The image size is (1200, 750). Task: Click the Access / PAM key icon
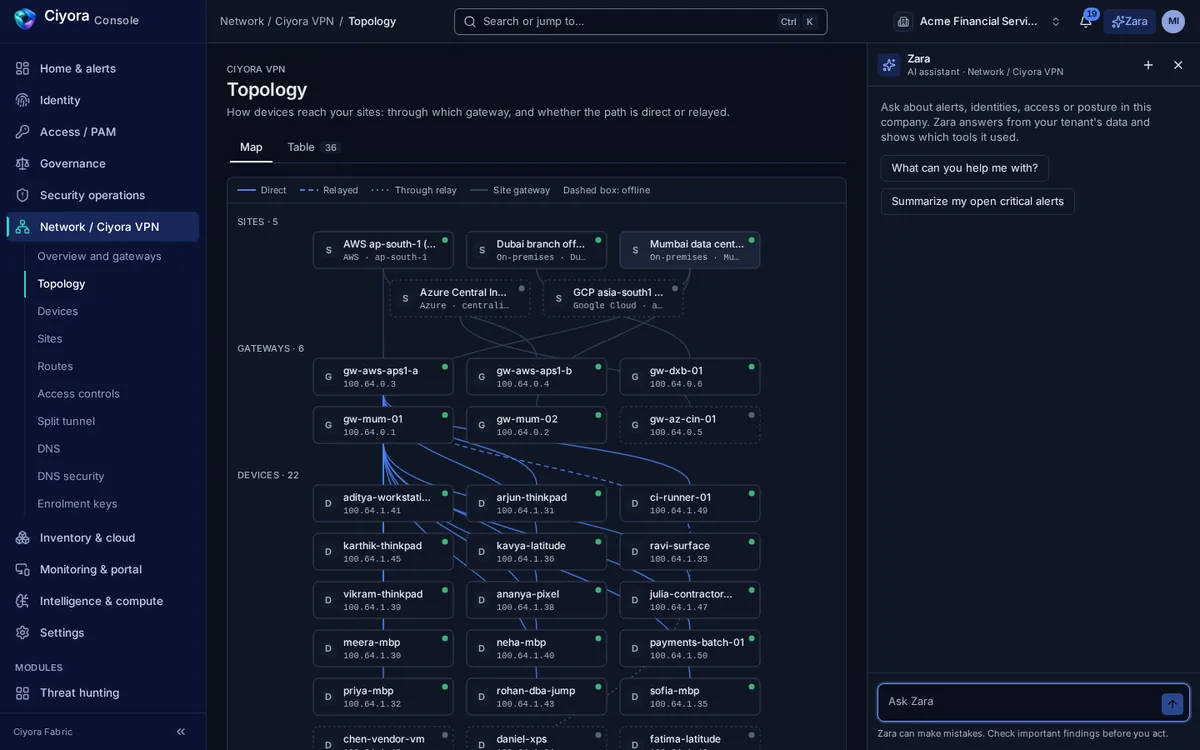23,132
